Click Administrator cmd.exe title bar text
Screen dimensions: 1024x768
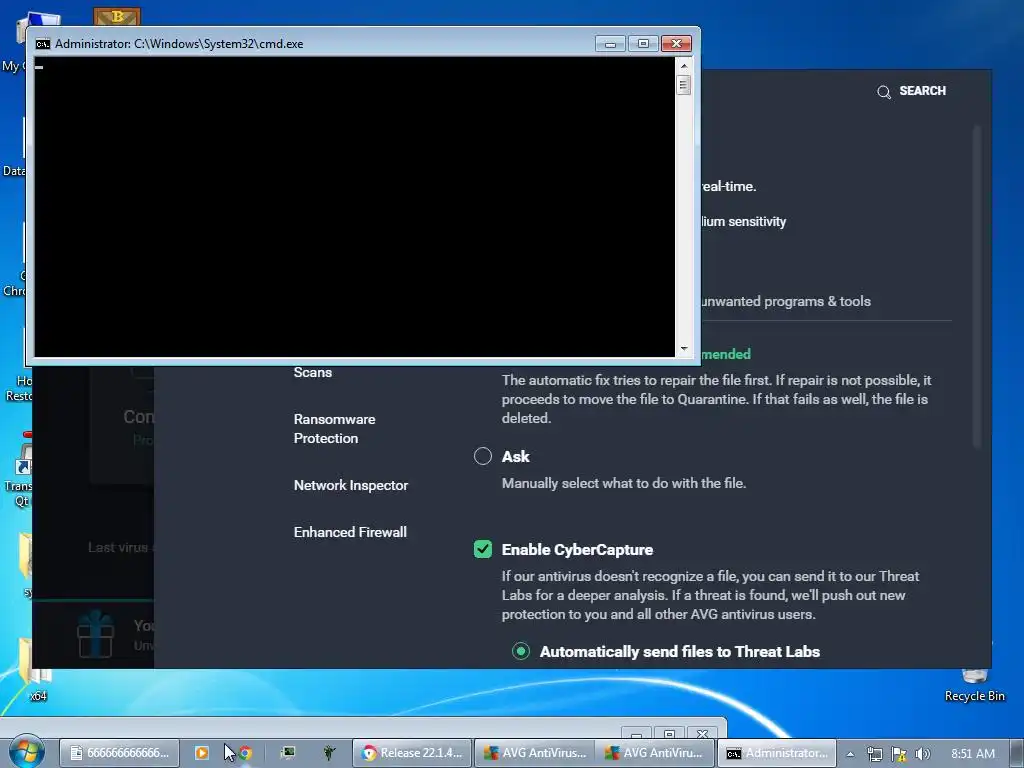point(179,44)
